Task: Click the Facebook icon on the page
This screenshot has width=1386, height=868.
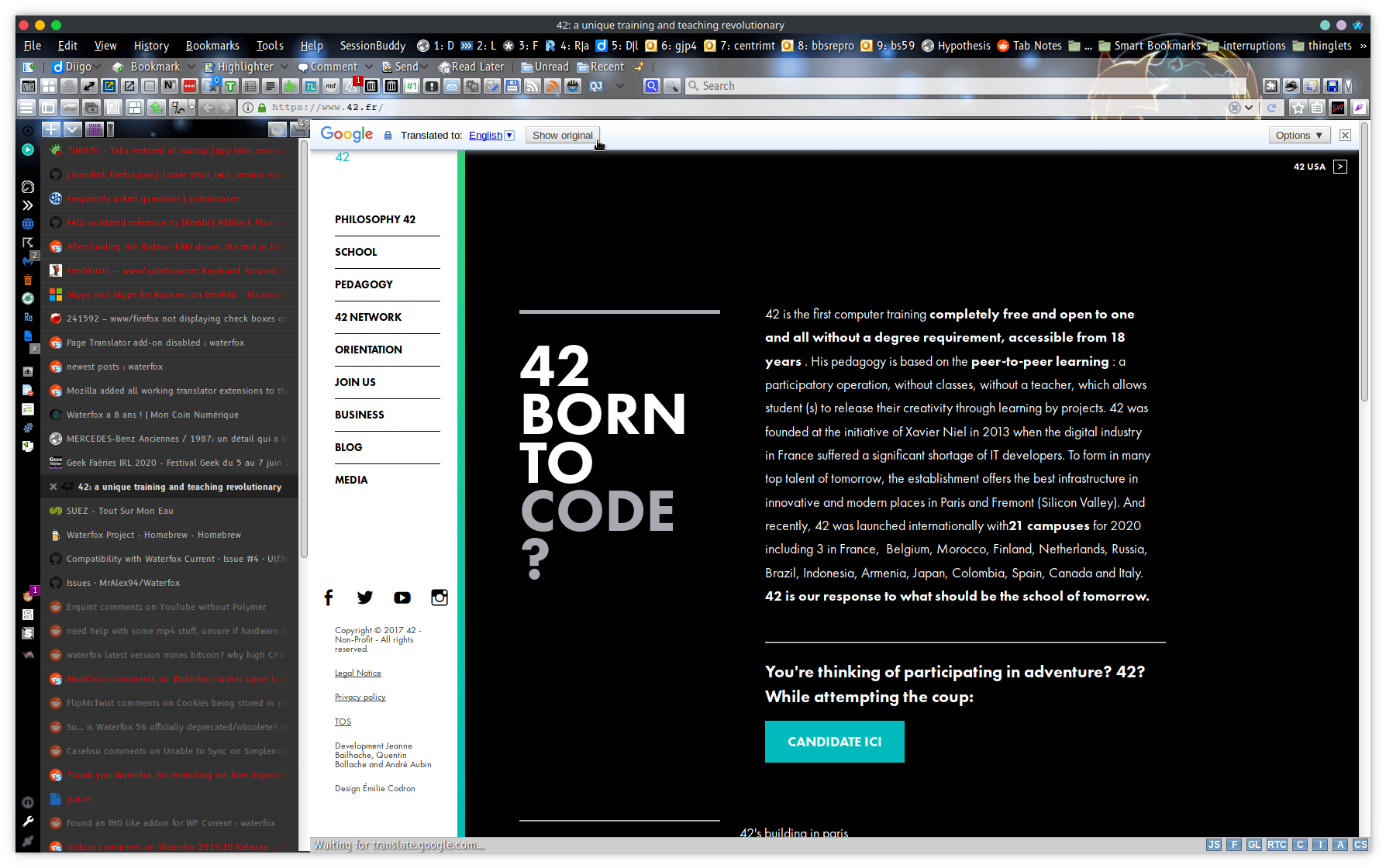Action: 329,598
